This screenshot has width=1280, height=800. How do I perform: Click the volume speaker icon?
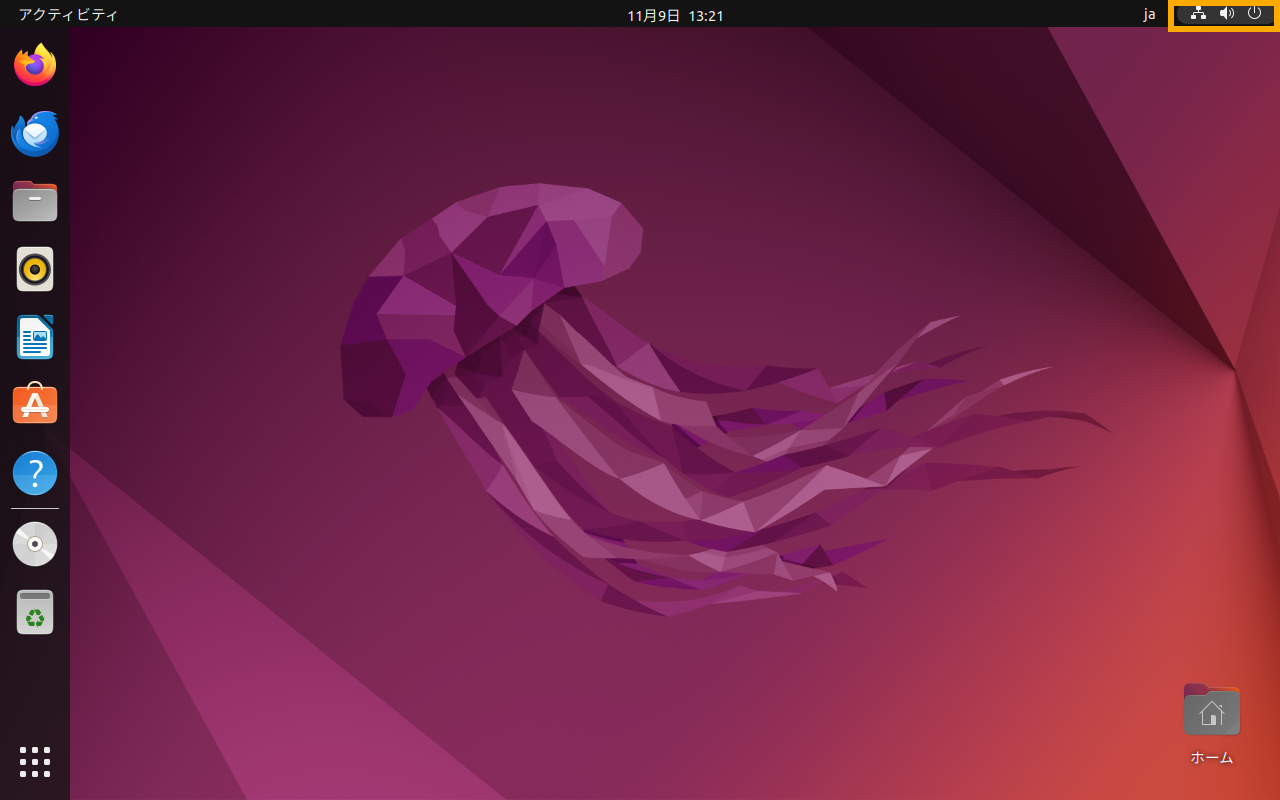(x=1227, y=13)
